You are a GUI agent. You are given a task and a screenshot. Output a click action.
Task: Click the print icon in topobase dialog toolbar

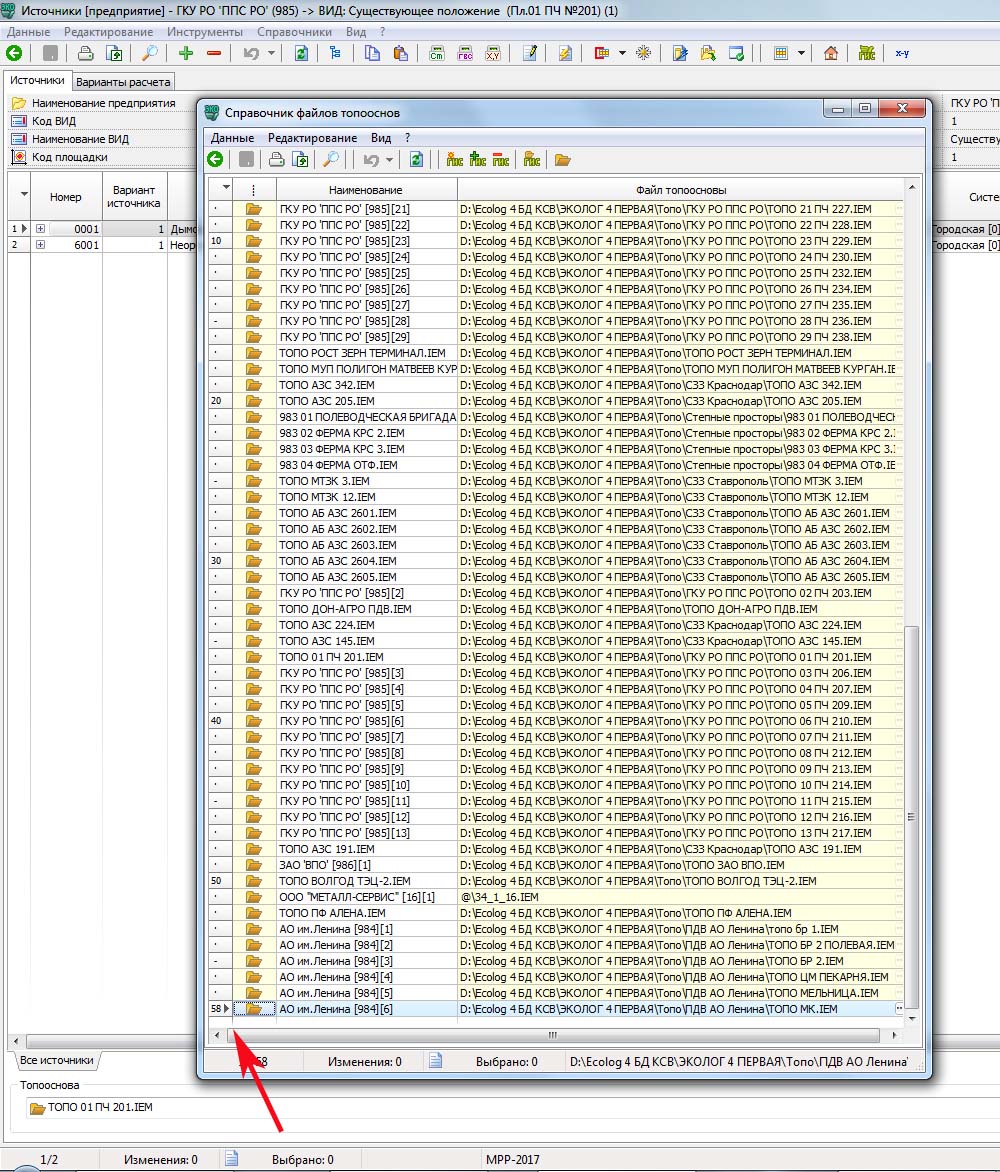click(x=276, y=159)
